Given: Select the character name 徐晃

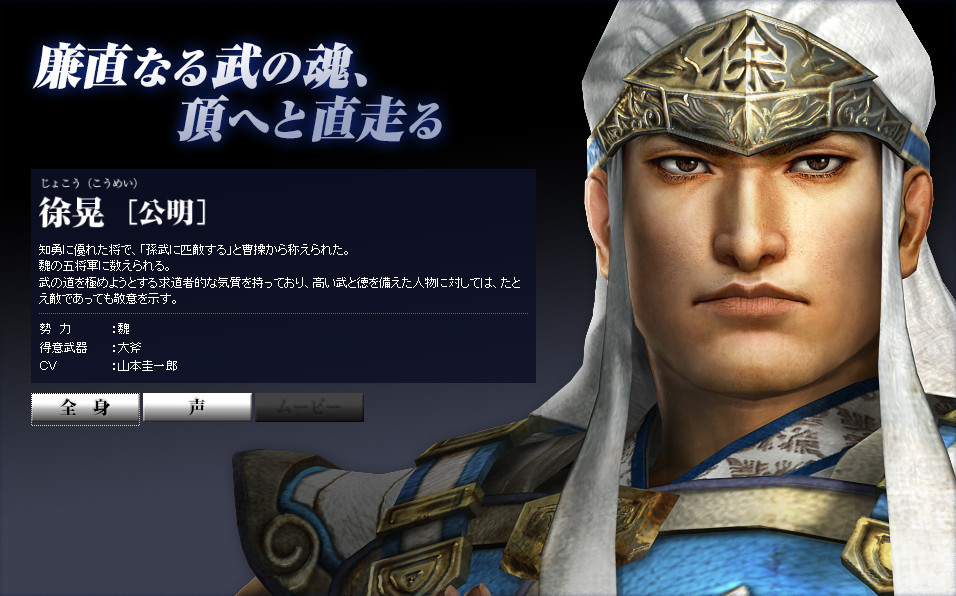Looking at the screenshot, I should click(x=71, y=213).
